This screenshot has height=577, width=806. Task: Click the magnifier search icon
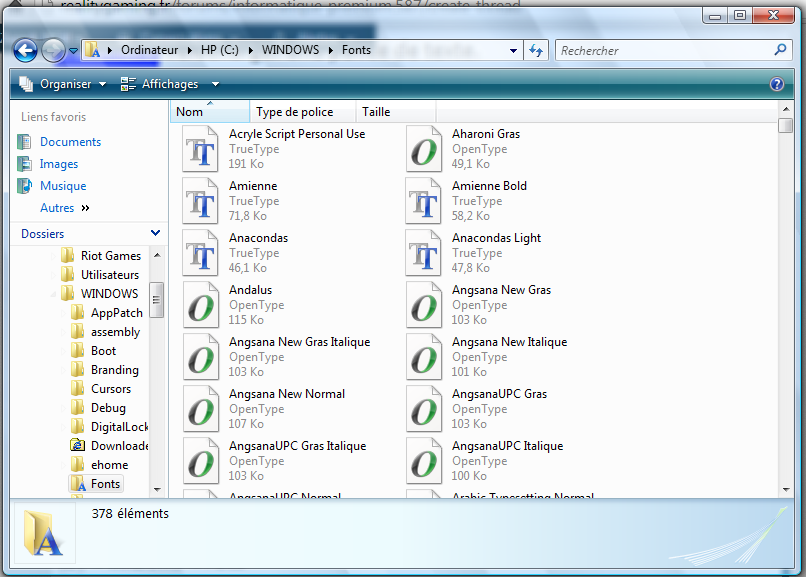[x=780, y=50]
